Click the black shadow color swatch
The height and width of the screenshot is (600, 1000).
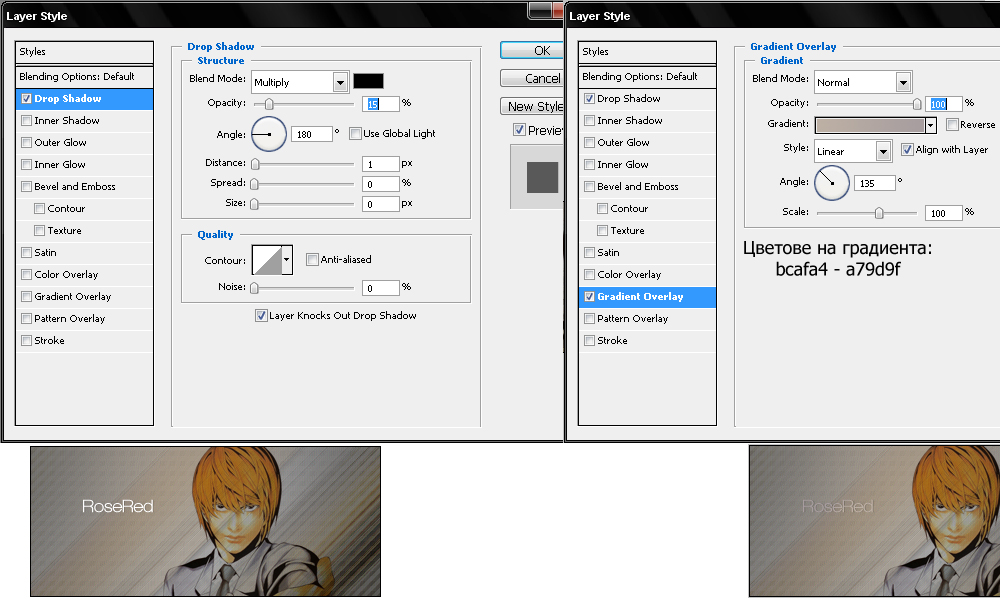[x=368, y=81]
